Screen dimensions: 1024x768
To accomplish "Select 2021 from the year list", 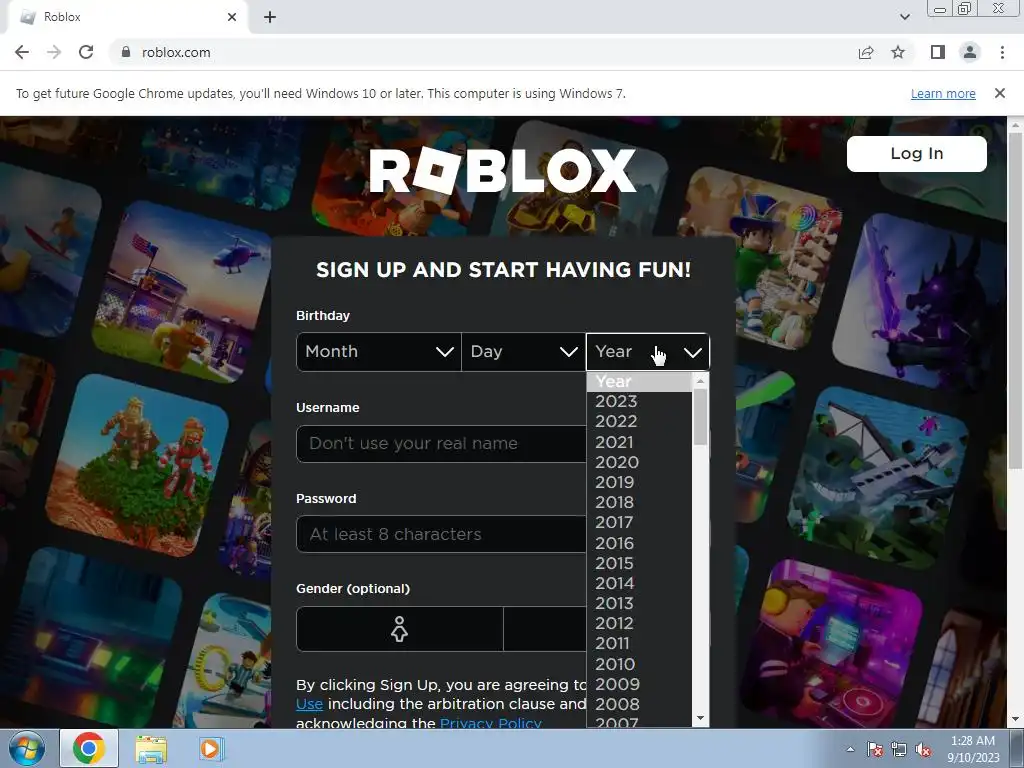I will tap(639, 442).
